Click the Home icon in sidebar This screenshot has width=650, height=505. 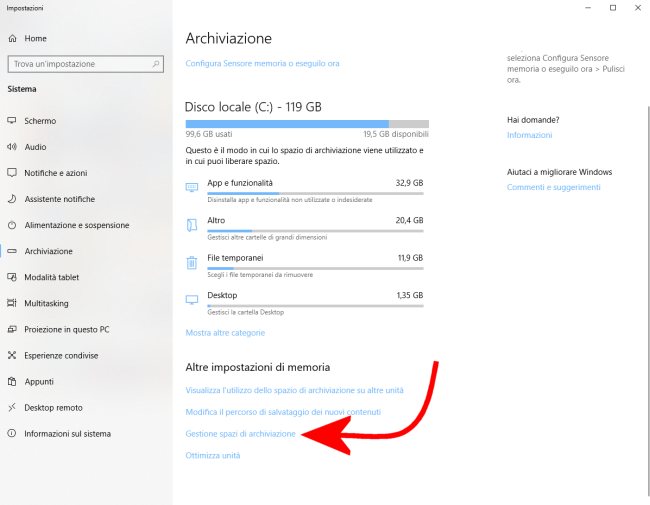(x=12, y=38)
